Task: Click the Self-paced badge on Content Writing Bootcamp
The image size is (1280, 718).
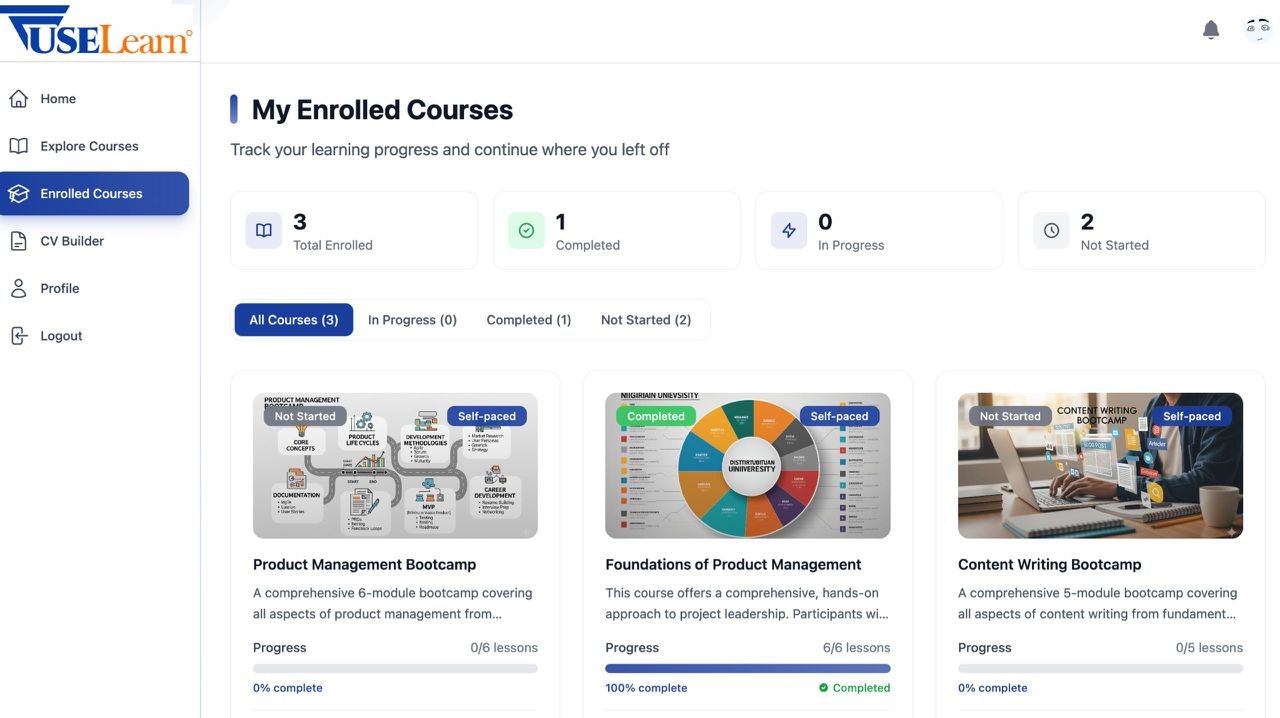Action: coord(1192,415)
